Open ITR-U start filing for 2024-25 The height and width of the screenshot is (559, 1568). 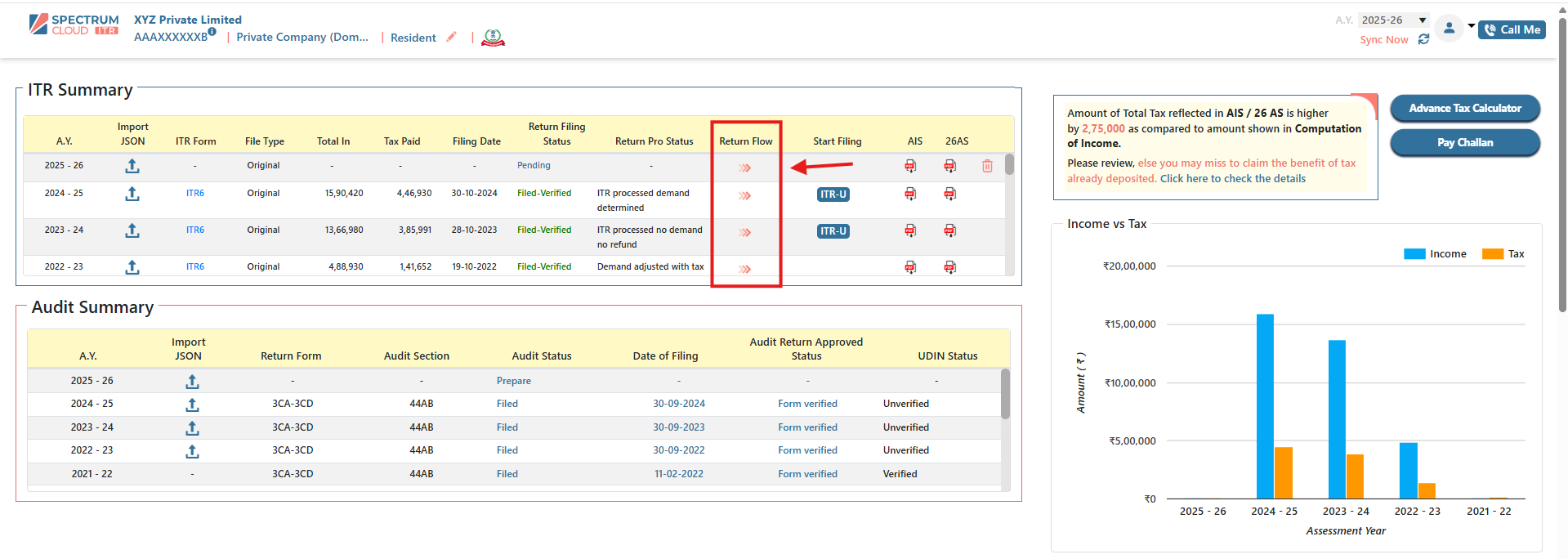[833, 195]
